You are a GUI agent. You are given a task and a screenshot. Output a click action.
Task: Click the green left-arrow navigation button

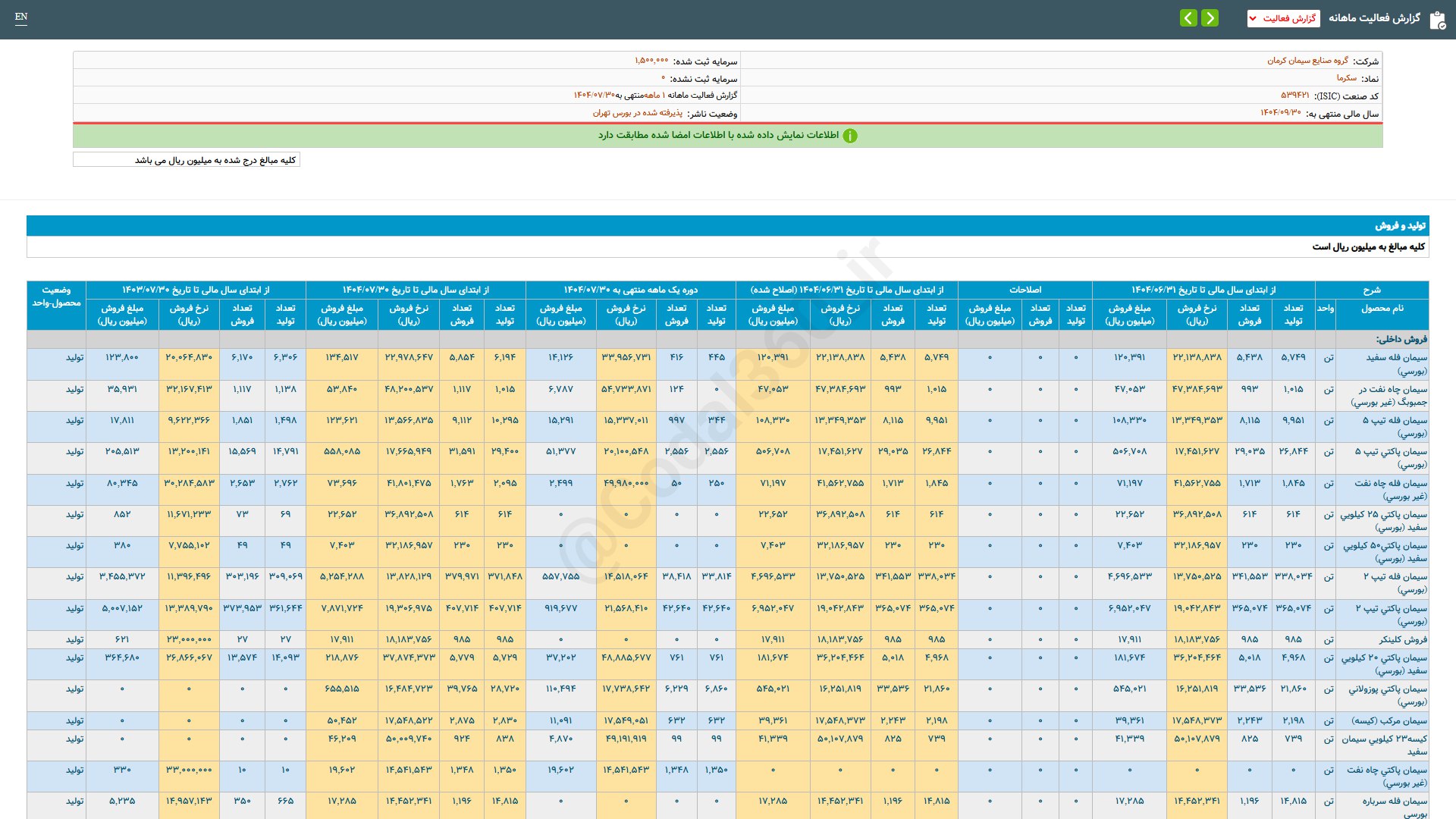(x=1188, y=18)
